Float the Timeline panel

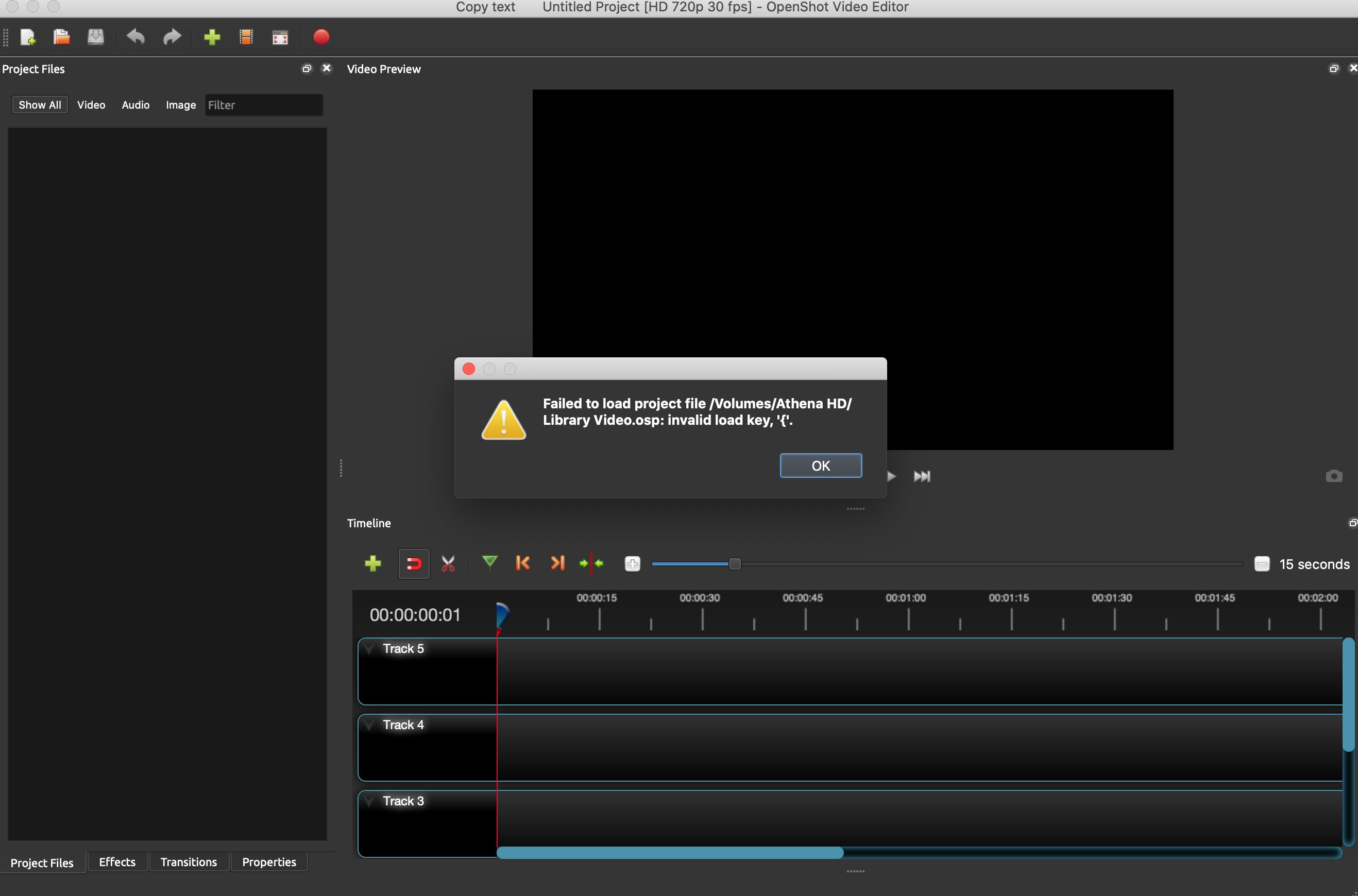coord(1353,523)
